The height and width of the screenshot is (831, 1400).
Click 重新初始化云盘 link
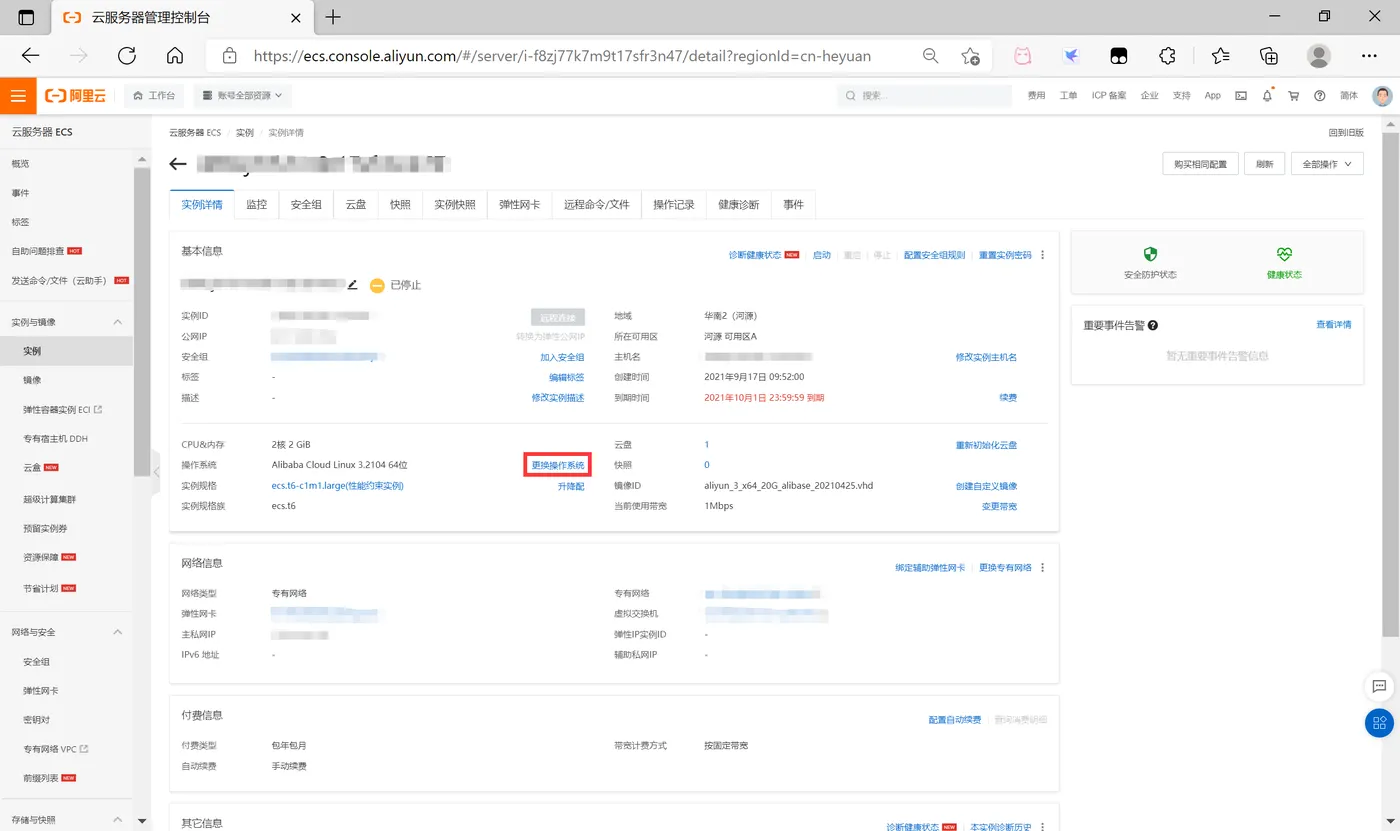pos(986,445)
